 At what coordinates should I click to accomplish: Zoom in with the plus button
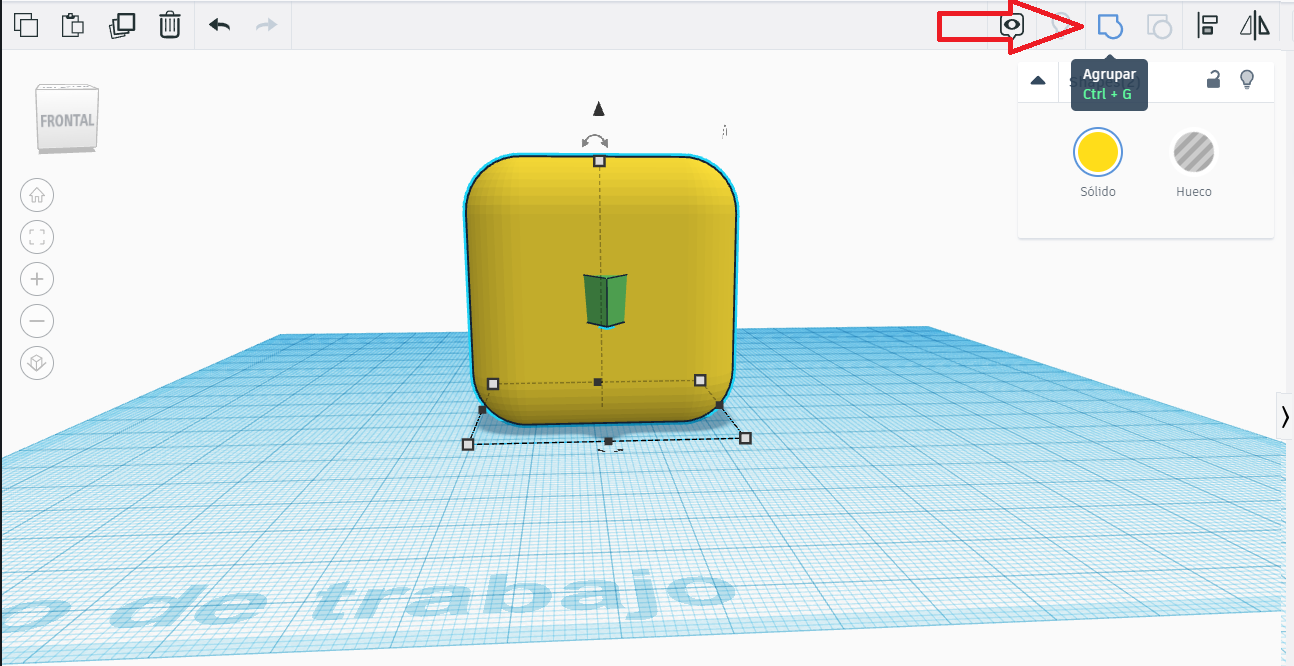[37, 279]
